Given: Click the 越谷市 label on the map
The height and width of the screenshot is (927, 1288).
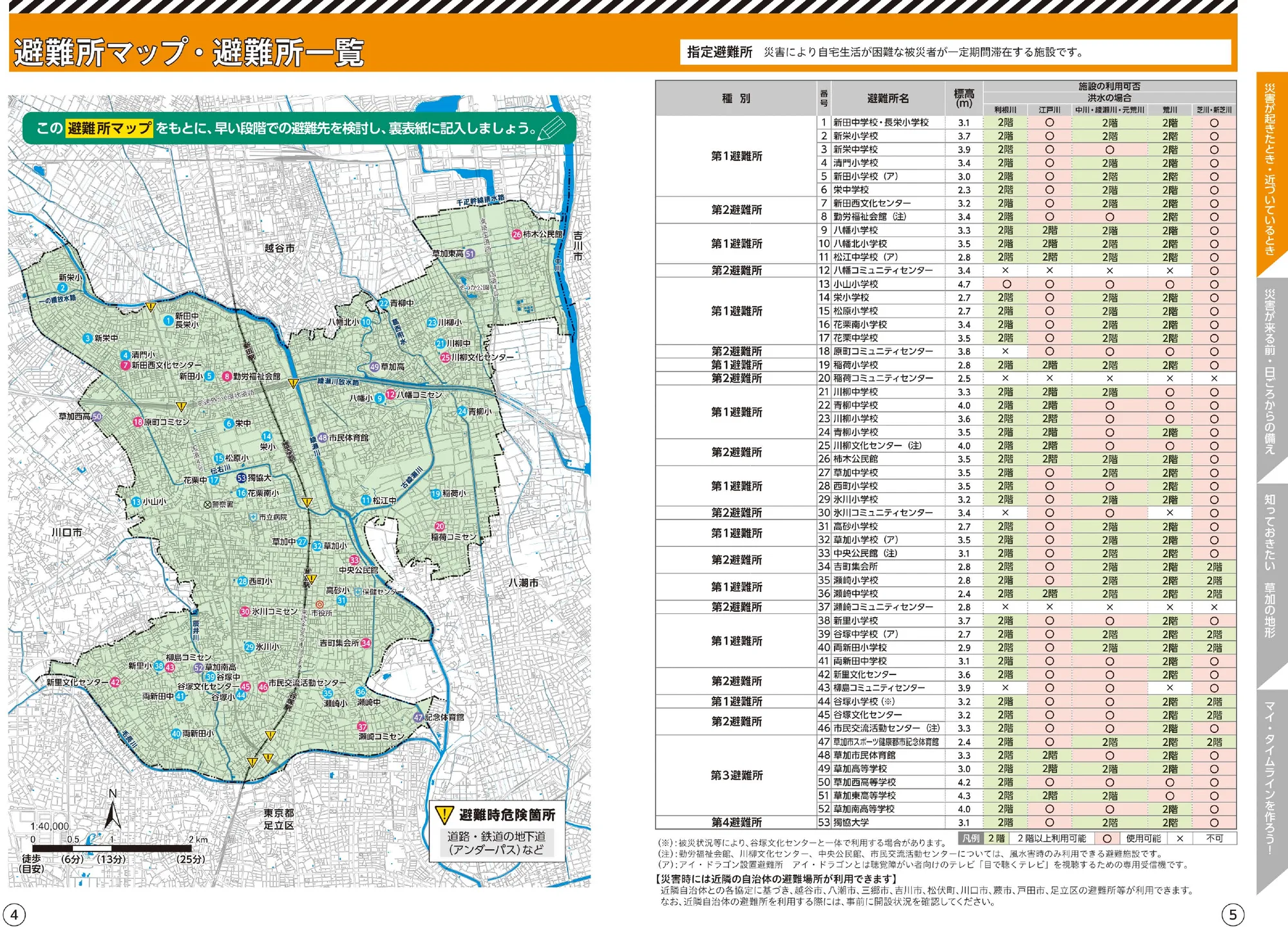Looking at the screenshot, I should click(x=279, y=248).
